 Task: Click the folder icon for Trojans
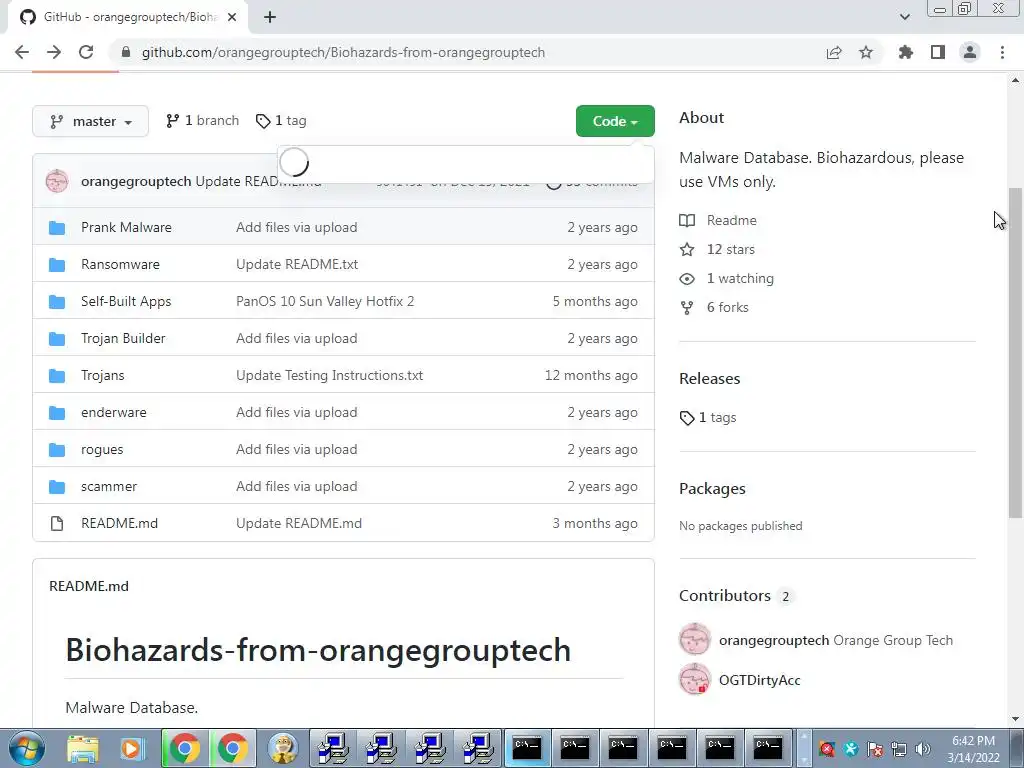(57, 376)
